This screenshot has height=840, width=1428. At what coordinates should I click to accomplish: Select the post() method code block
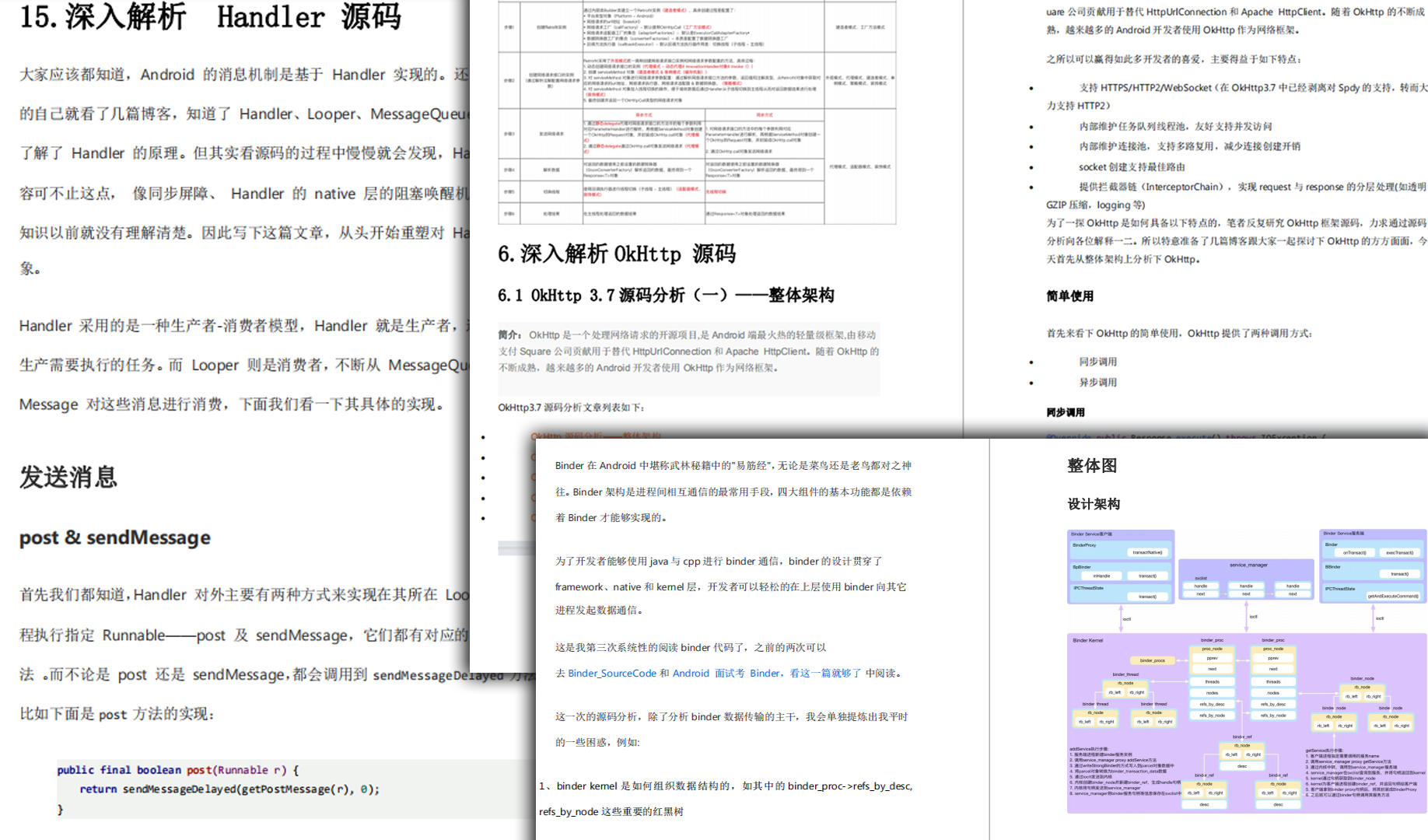(x=218, y=788)
